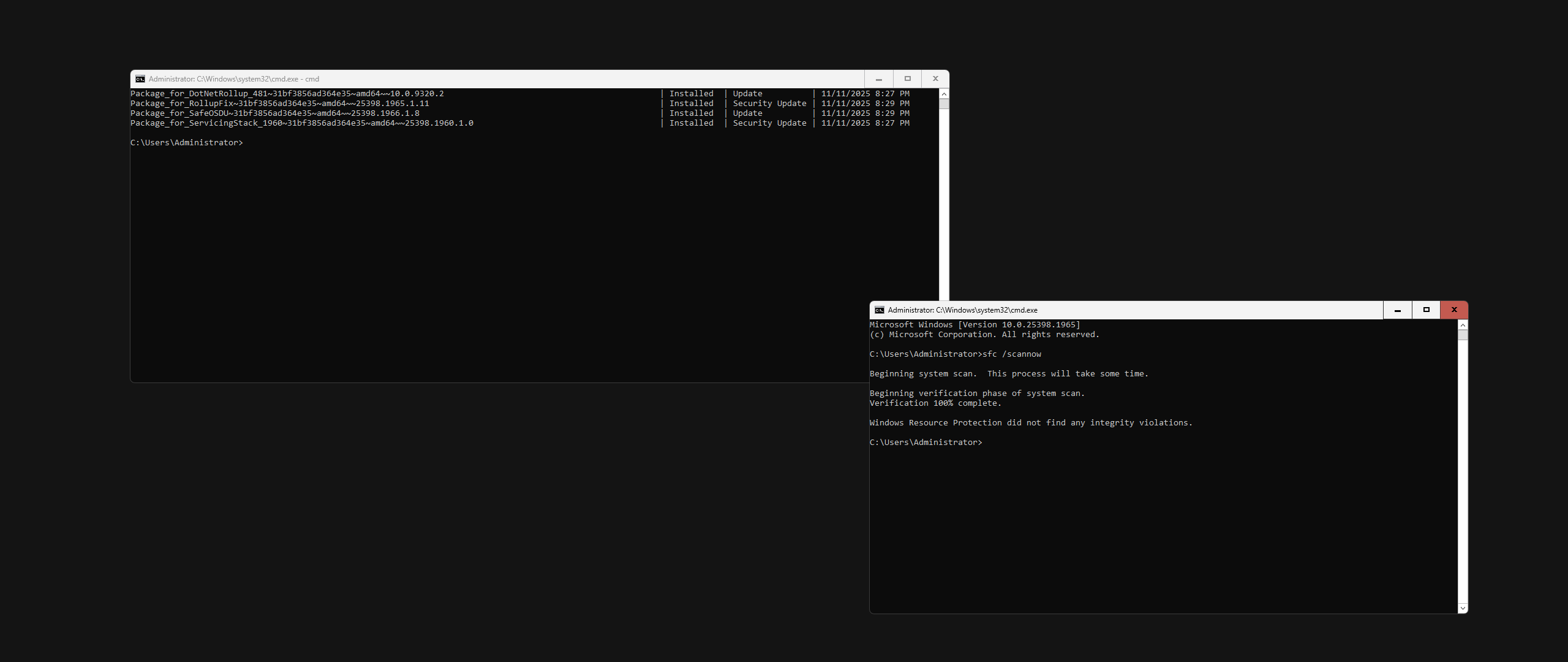
Task: Click scrollbar thumb in sfc window
Action: click(1463, 335)
